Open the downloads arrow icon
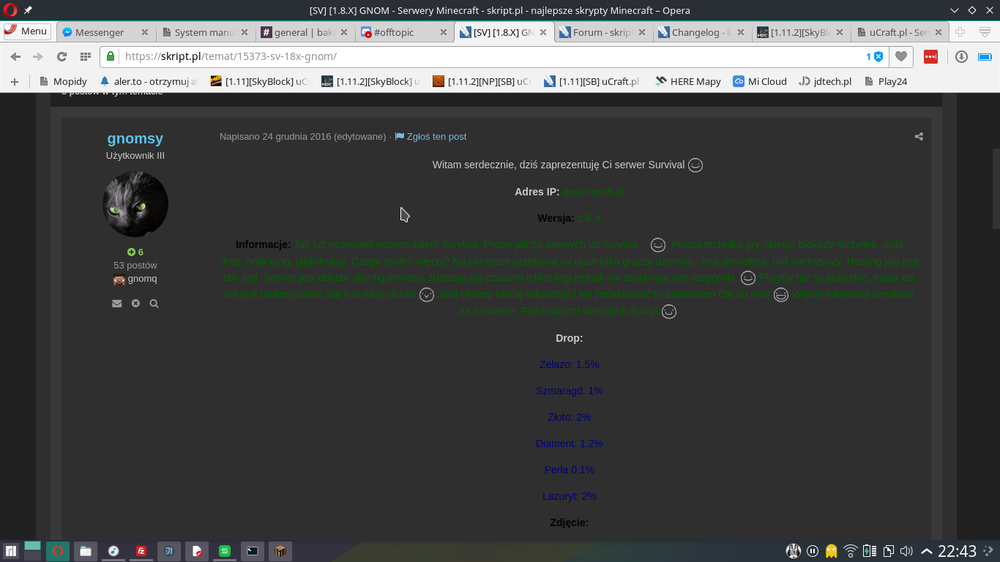This screenshot has width=1000, height=562. pos(961,57)
